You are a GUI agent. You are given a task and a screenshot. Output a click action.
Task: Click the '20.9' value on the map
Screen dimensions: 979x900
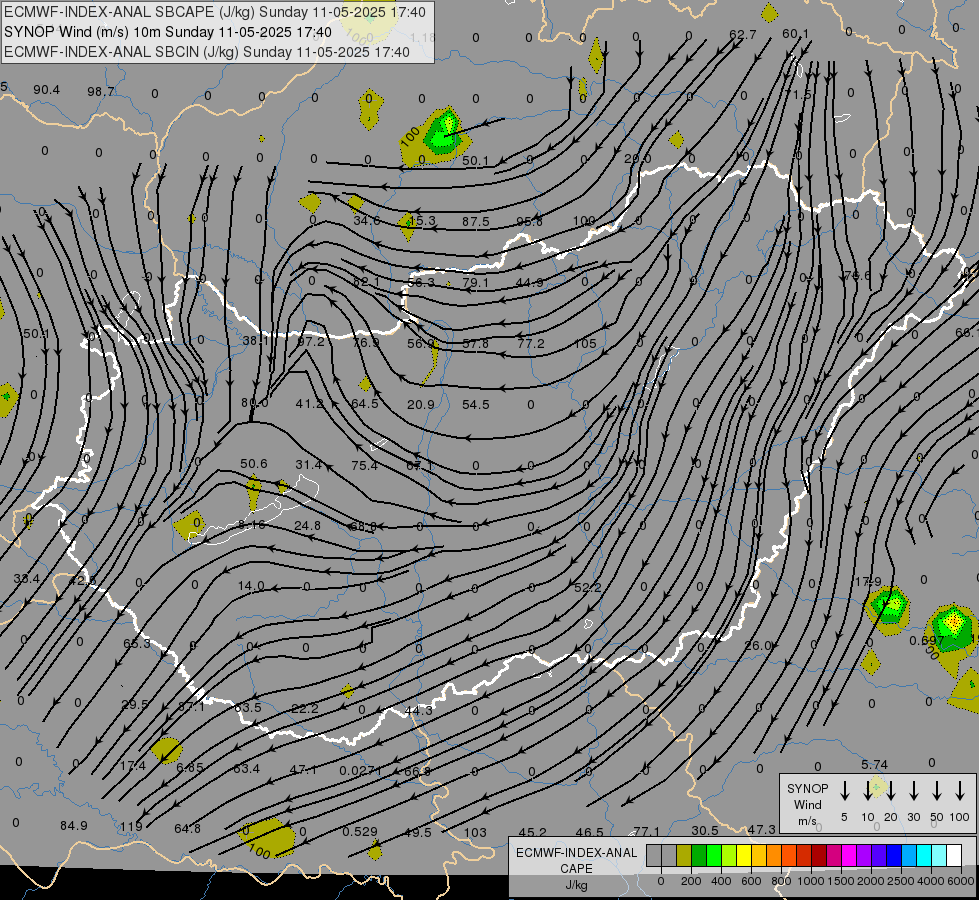420,405
